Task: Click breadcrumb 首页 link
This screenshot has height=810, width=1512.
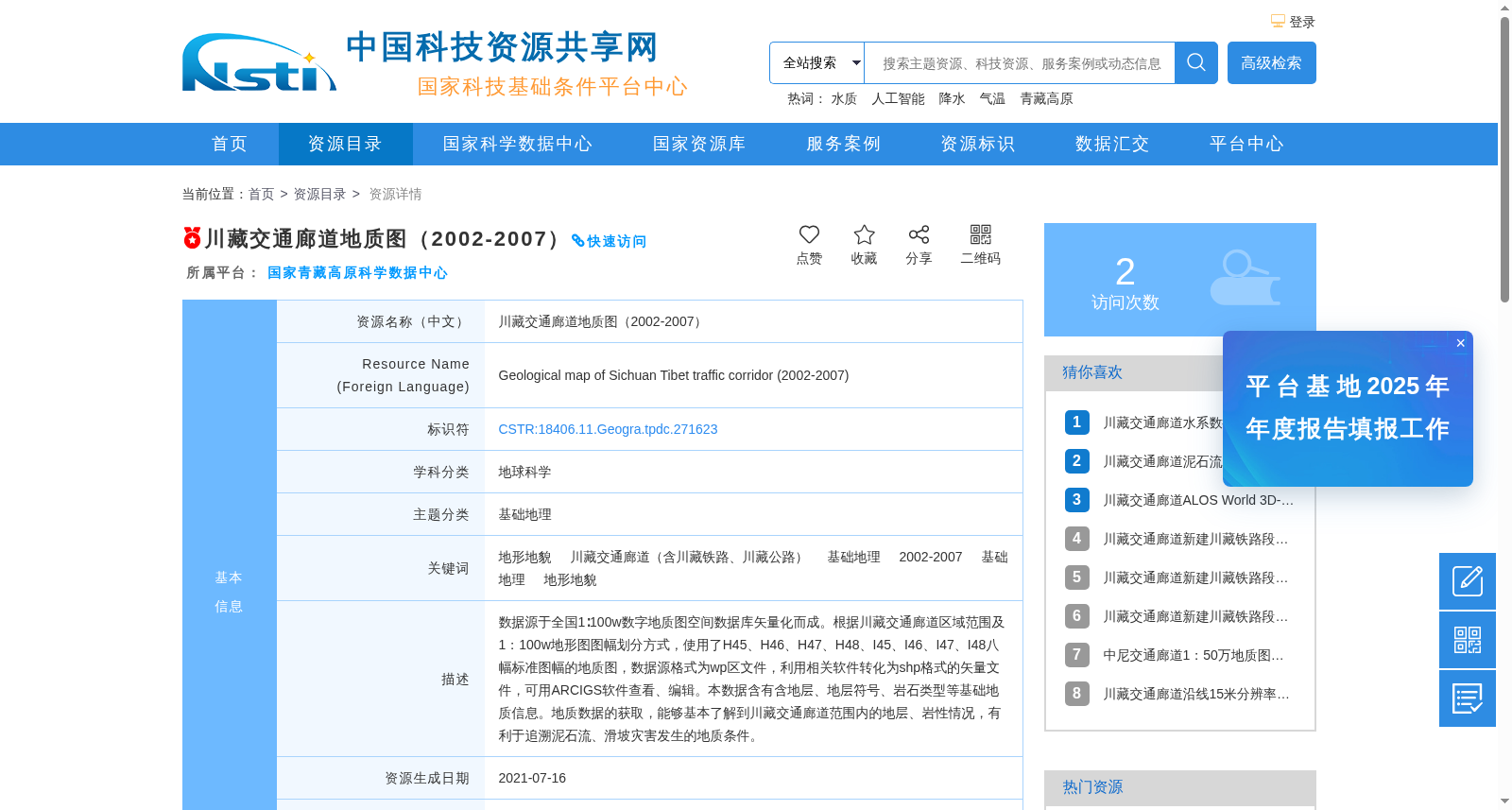Action: [x=261, y=194]
